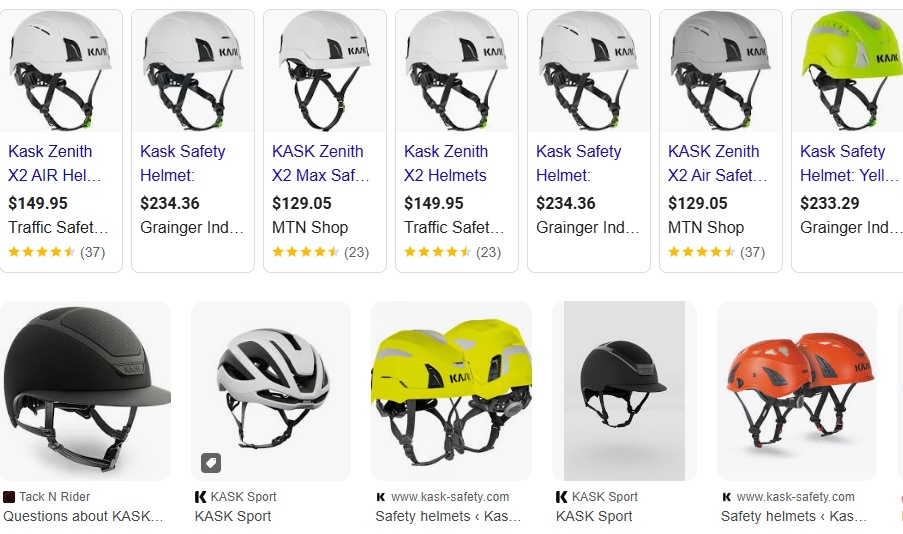
Task: Click the Tack N Rider favicon
Action: (x=9, y=497)
